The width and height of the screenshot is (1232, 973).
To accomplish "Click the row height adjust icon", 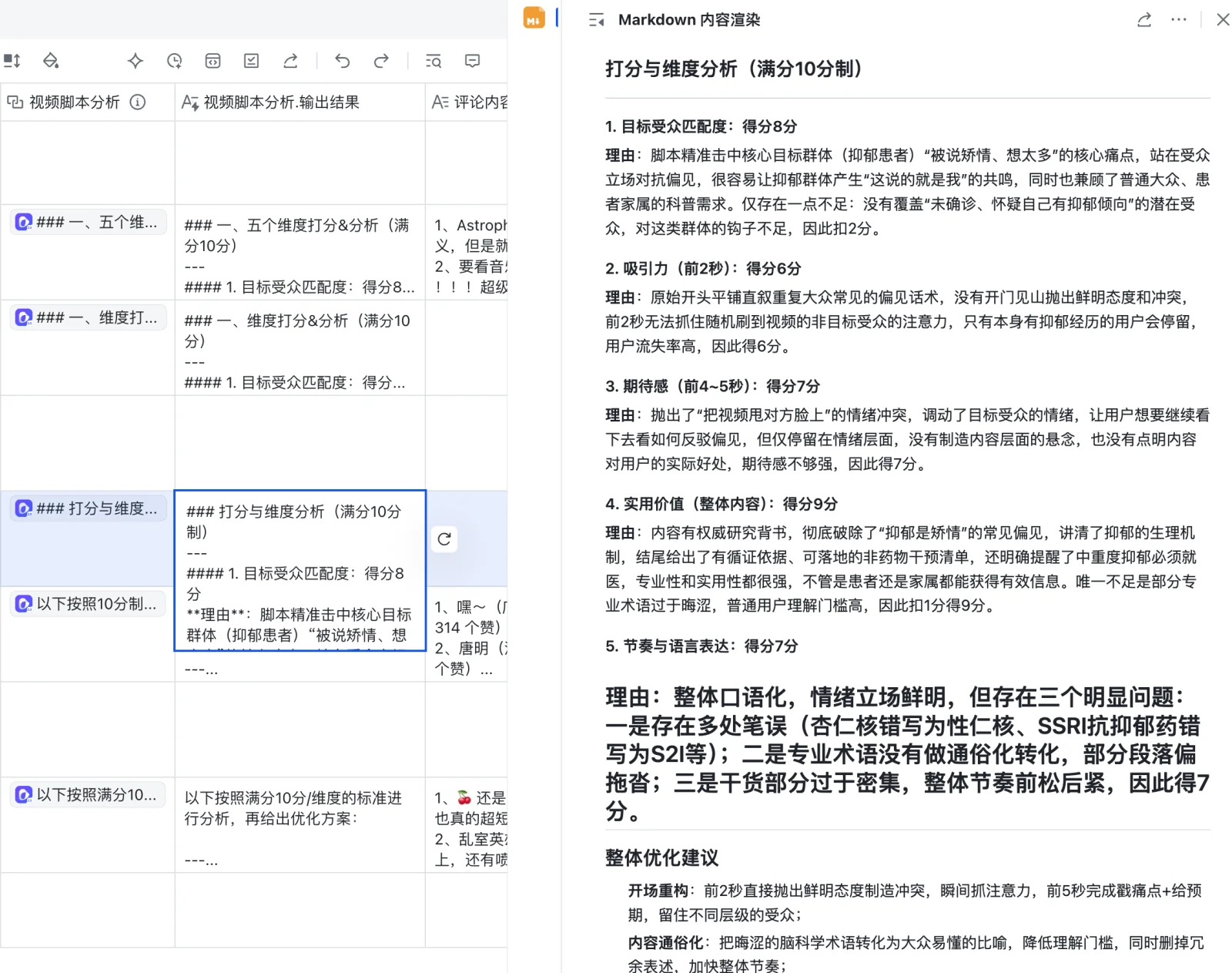I will 12,61.
